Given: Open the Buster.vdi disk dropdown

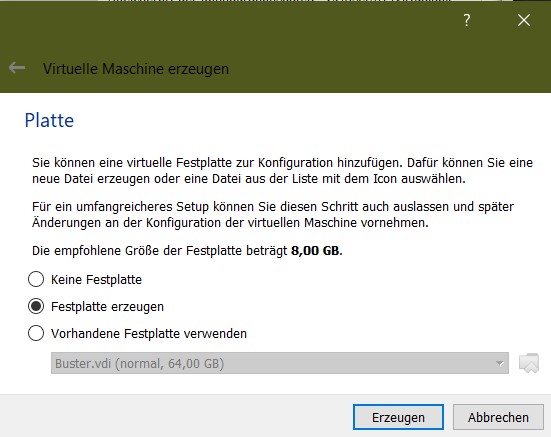Looking at the screenshot, I should (x=280, y=363).
